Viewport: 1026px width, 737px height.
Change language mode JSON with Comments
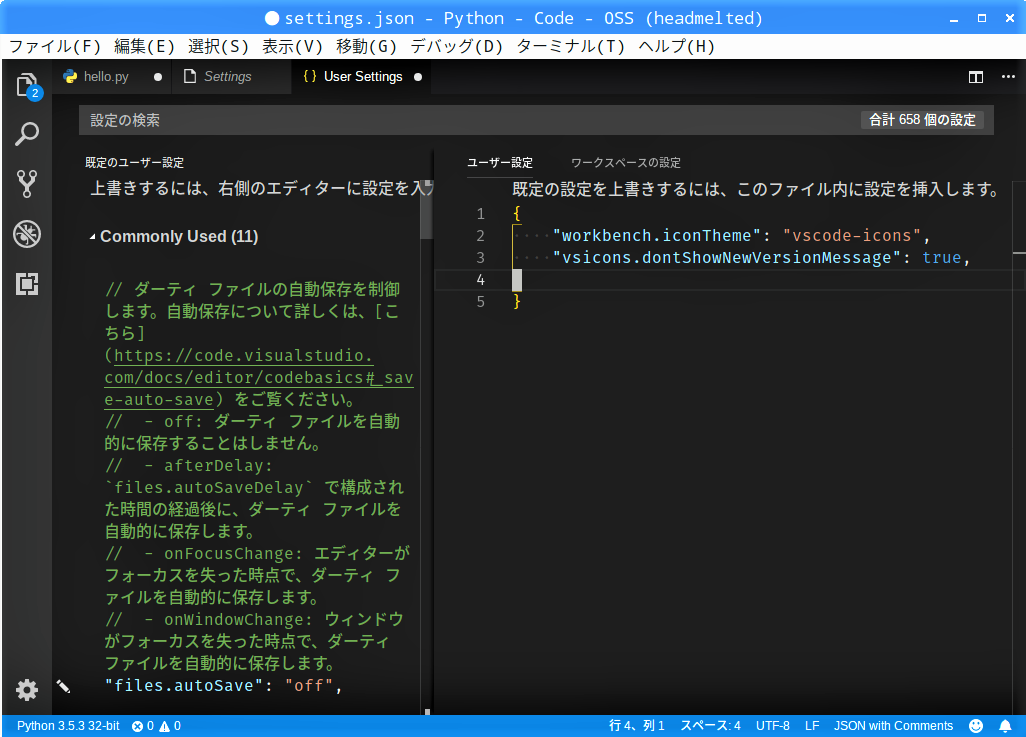tap(893, 726)
